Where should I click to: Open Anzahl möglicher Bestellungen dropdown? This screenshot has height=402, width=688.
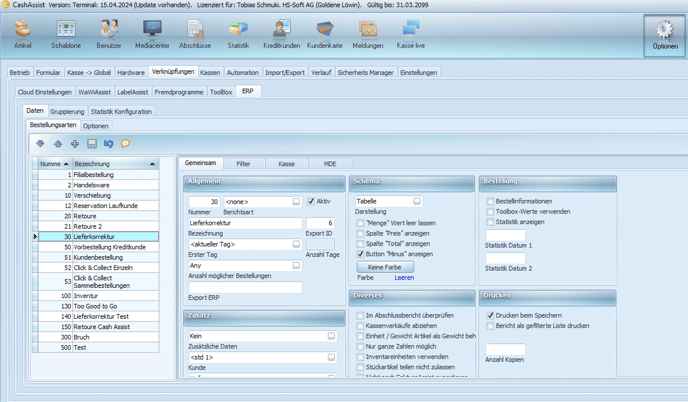pos(296,266)
